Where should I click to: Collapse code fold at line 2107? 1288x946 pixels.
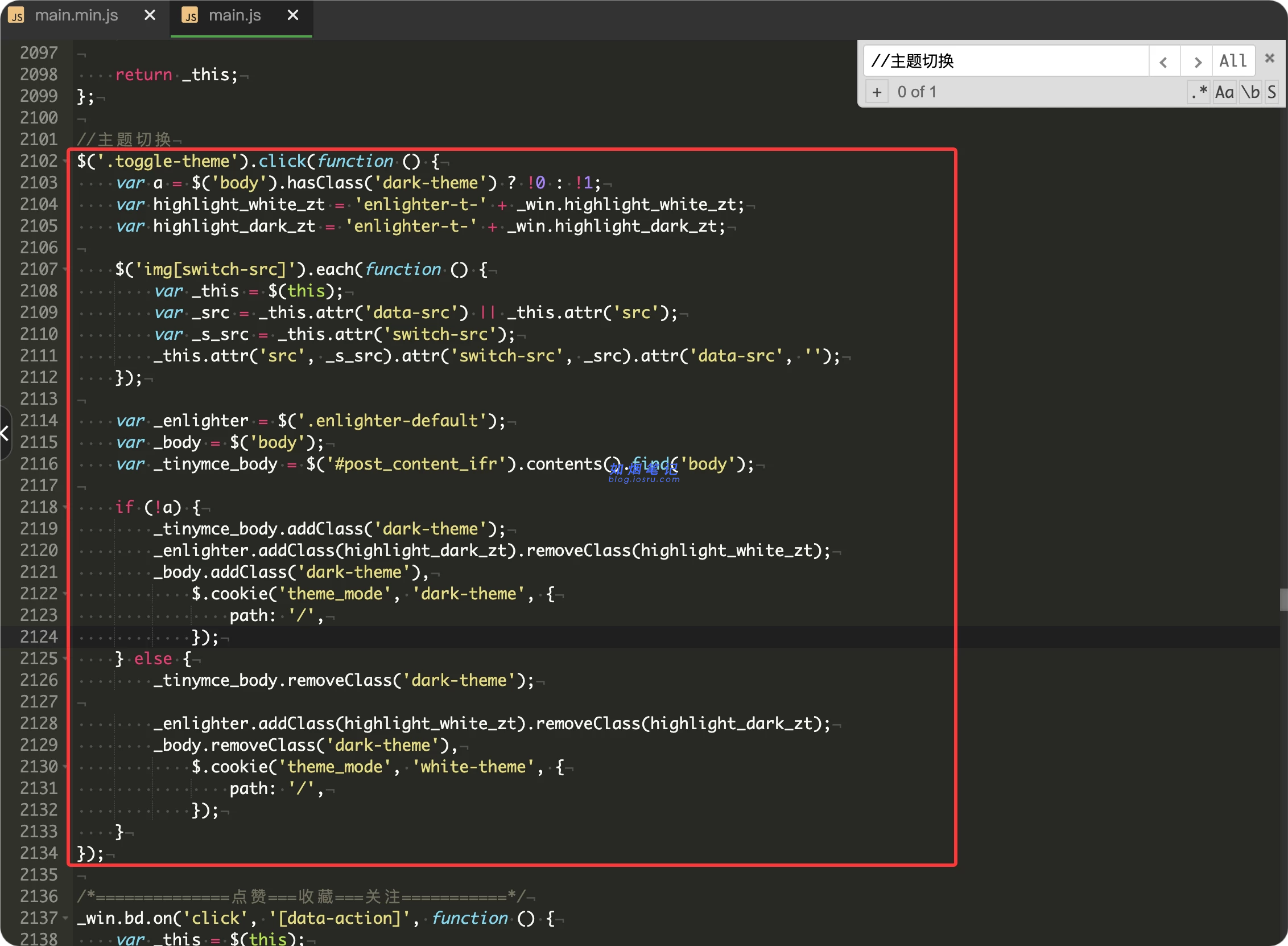point(65,270)
